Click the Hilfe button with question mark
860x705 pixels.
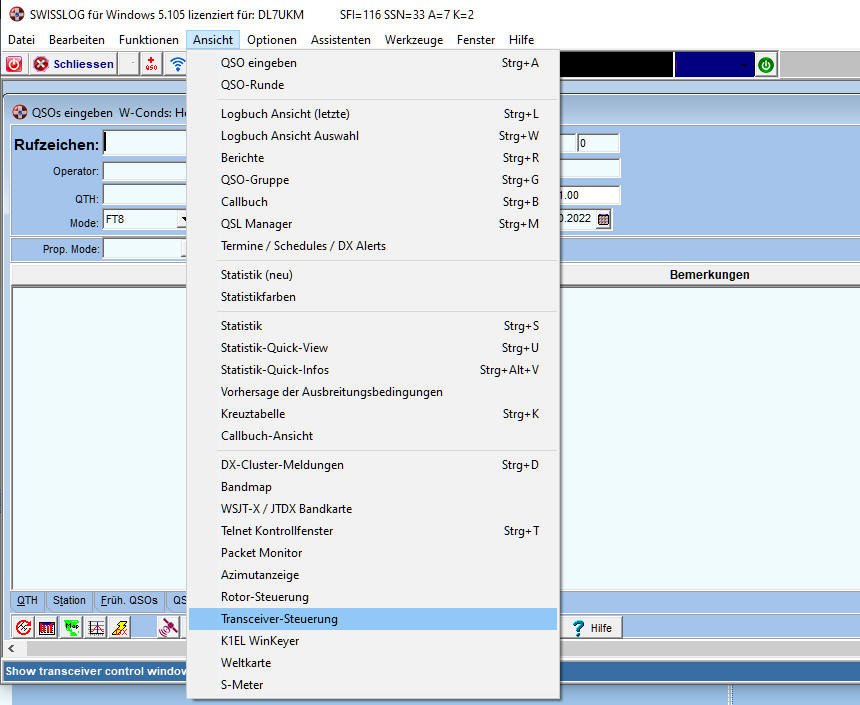[591, 627]
